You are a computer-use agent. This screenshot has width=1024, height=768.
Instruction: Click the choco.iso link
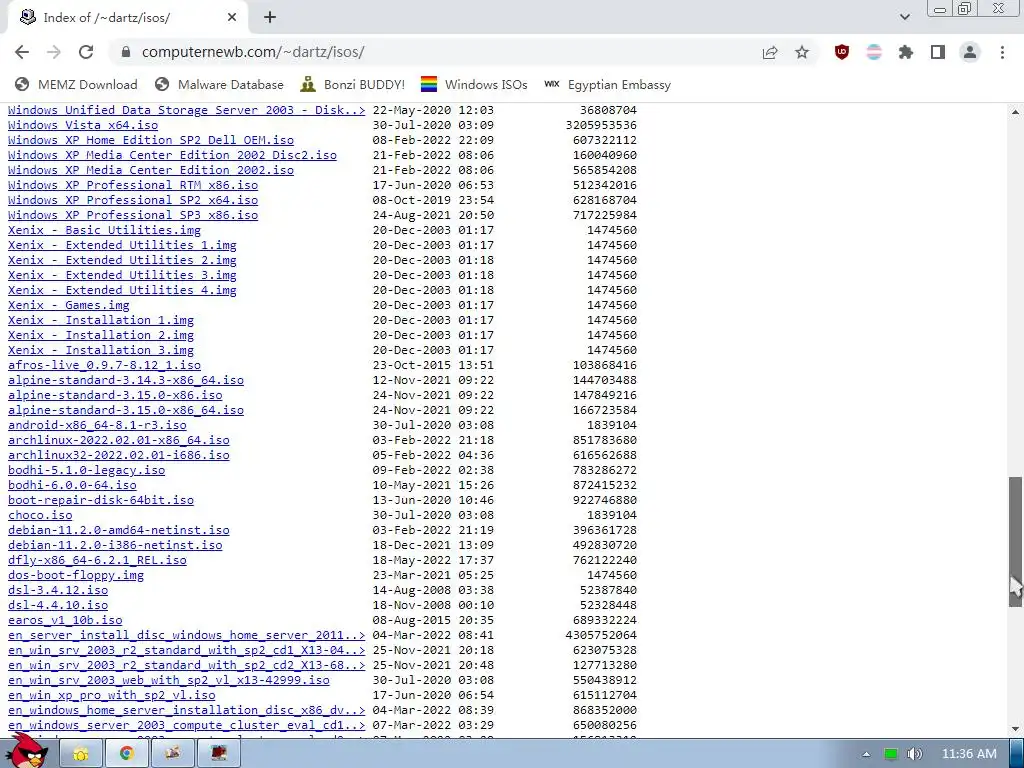pos(40,515)
